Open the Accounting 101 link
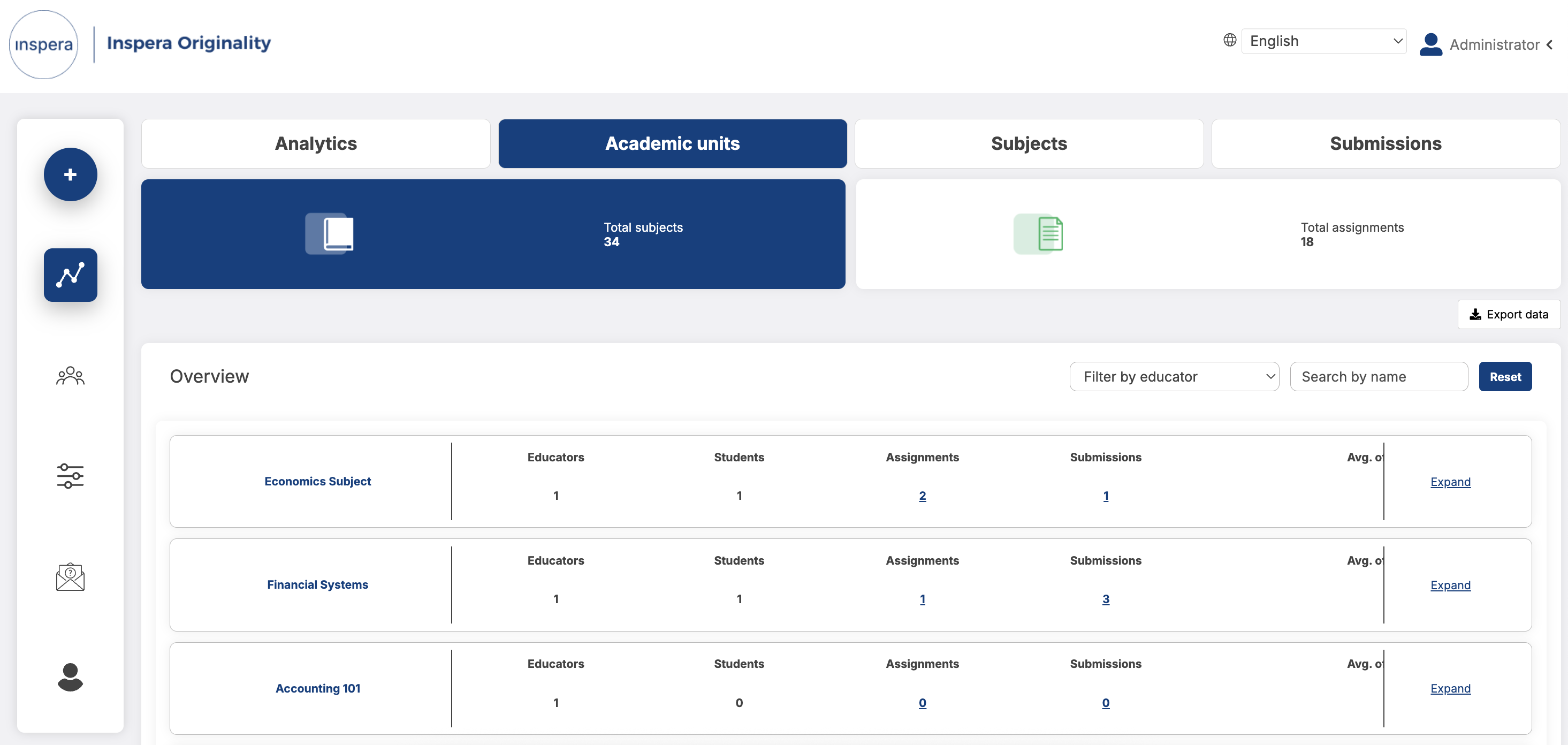This screenshot has width=1568, height=745. (318, 688)
